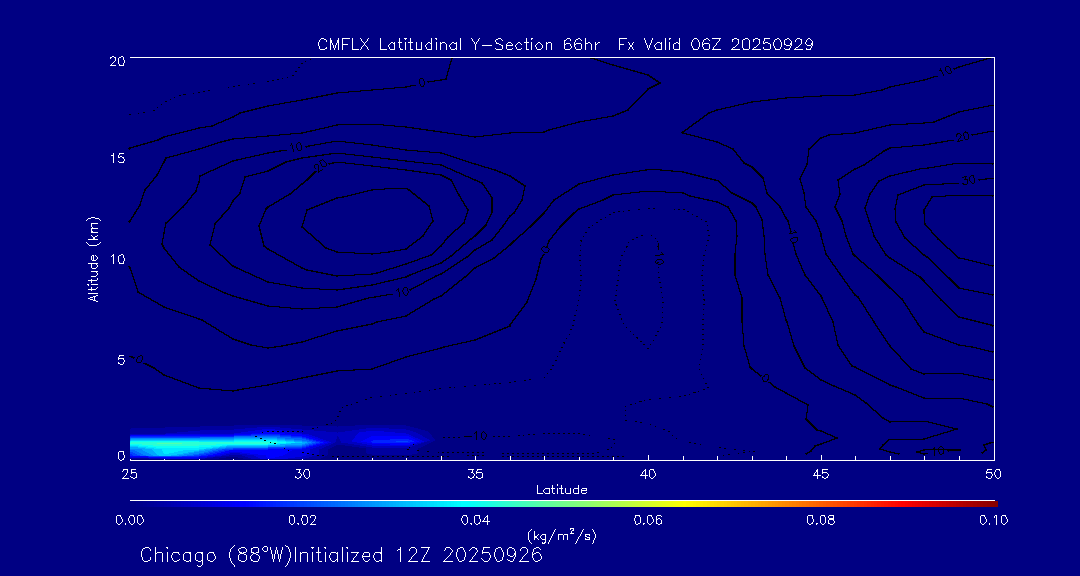The image size is (1080, 576).
Task: Click altitude axis tick label '5'
Action: coord(120,360)
